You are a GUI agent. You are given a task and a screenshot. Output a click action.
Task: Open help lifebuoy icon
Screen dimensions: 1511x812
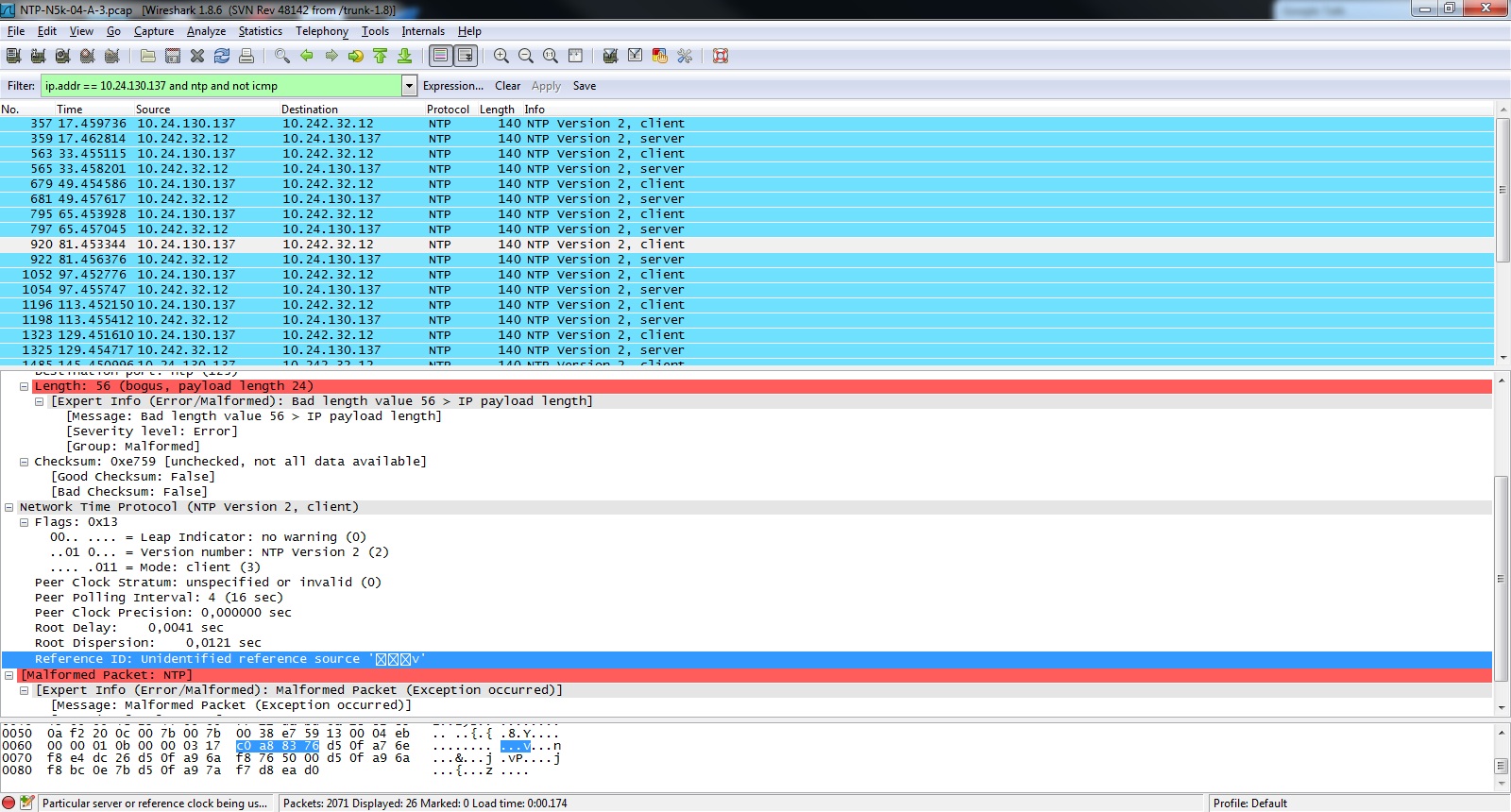721,56
